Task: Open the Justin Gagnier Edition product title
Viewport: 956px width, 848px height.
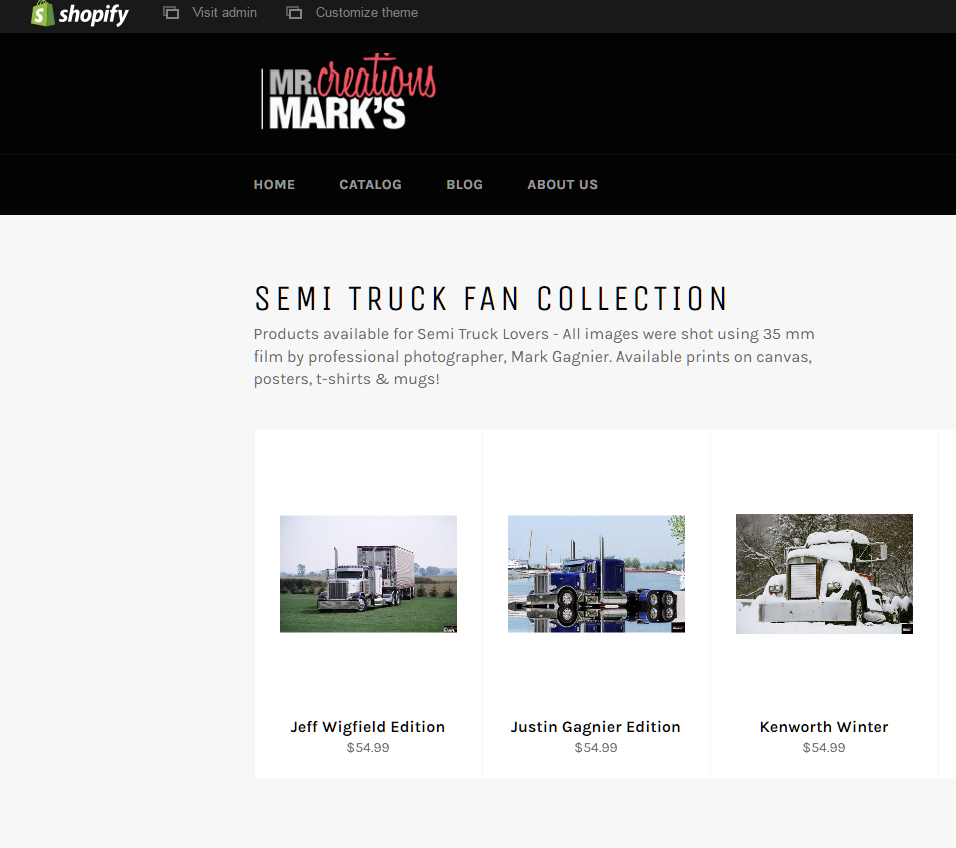Action: tap(596, 727)
